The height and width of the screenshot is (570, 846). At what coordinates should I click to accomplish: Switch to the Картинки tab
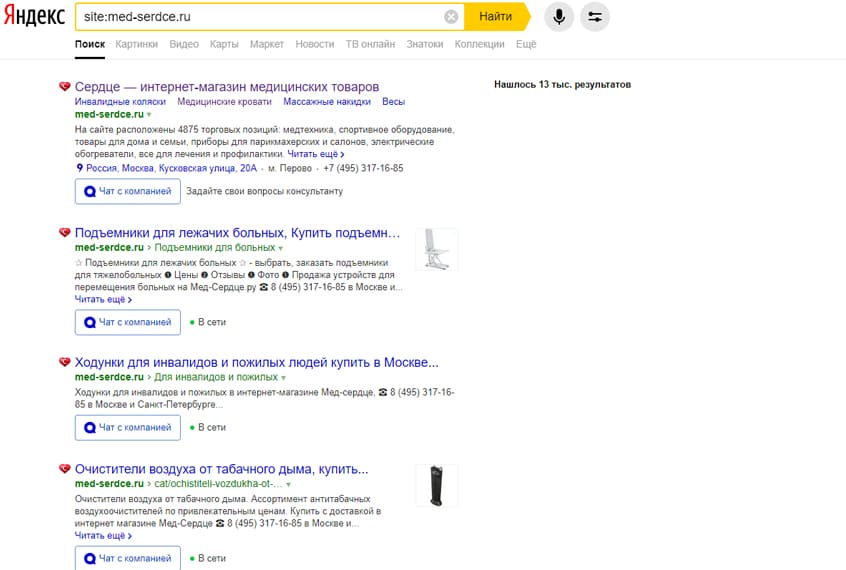pos(137,44)
